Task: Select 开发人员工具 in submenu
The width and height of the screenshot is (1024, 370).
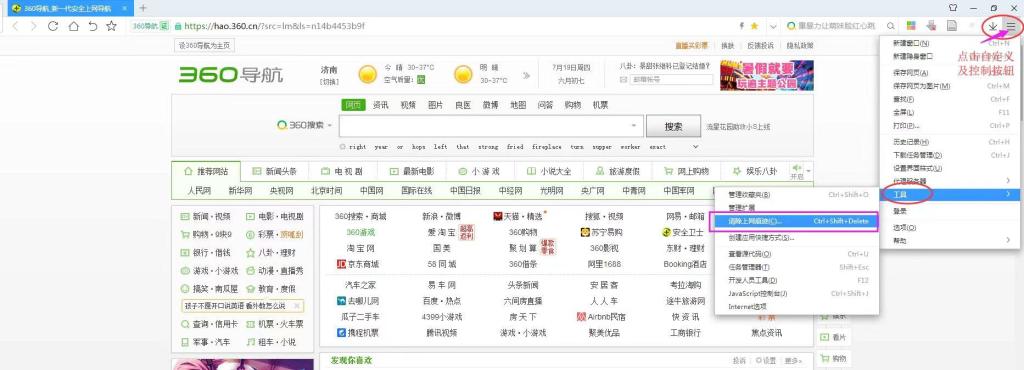Action: tap(796, 280)
